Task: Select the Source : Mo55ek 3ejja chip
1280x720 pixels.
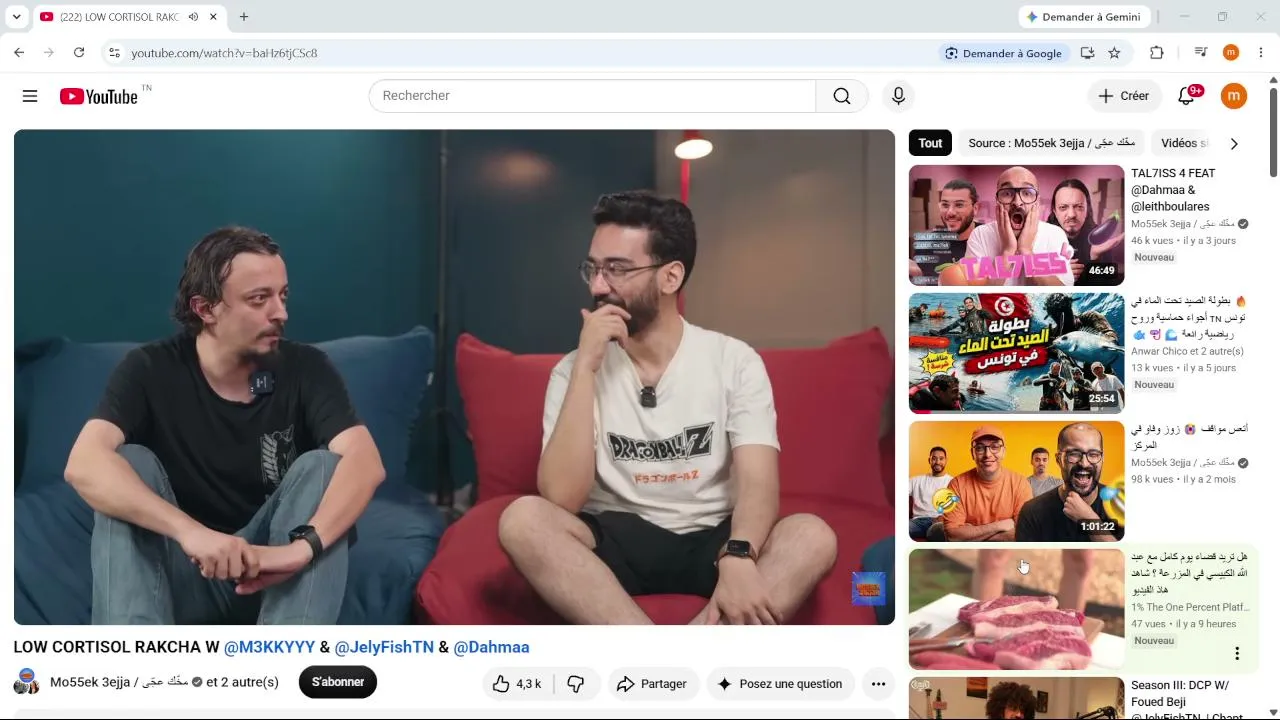Action: click(1052, 143)
